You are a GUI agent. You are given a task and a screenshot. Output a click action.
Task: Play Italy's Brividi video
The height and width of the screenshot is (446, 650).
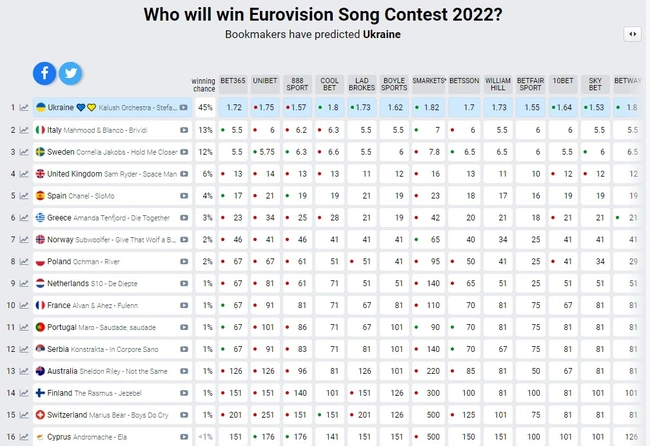184,130
